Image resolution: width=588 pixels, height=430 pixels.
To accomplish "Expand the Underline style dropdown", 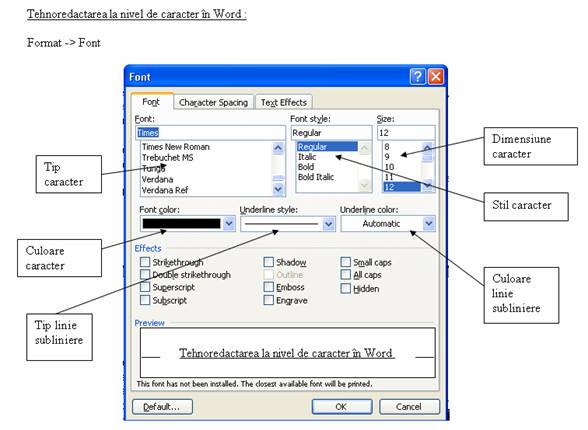I will pyautogui.click(x=328, y=224).
